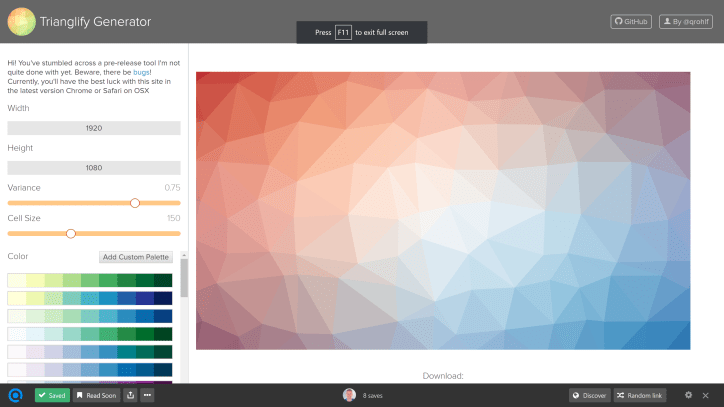Click the Trianglify Generator logo icon
The image size is (724, 407).
[21, 21]
